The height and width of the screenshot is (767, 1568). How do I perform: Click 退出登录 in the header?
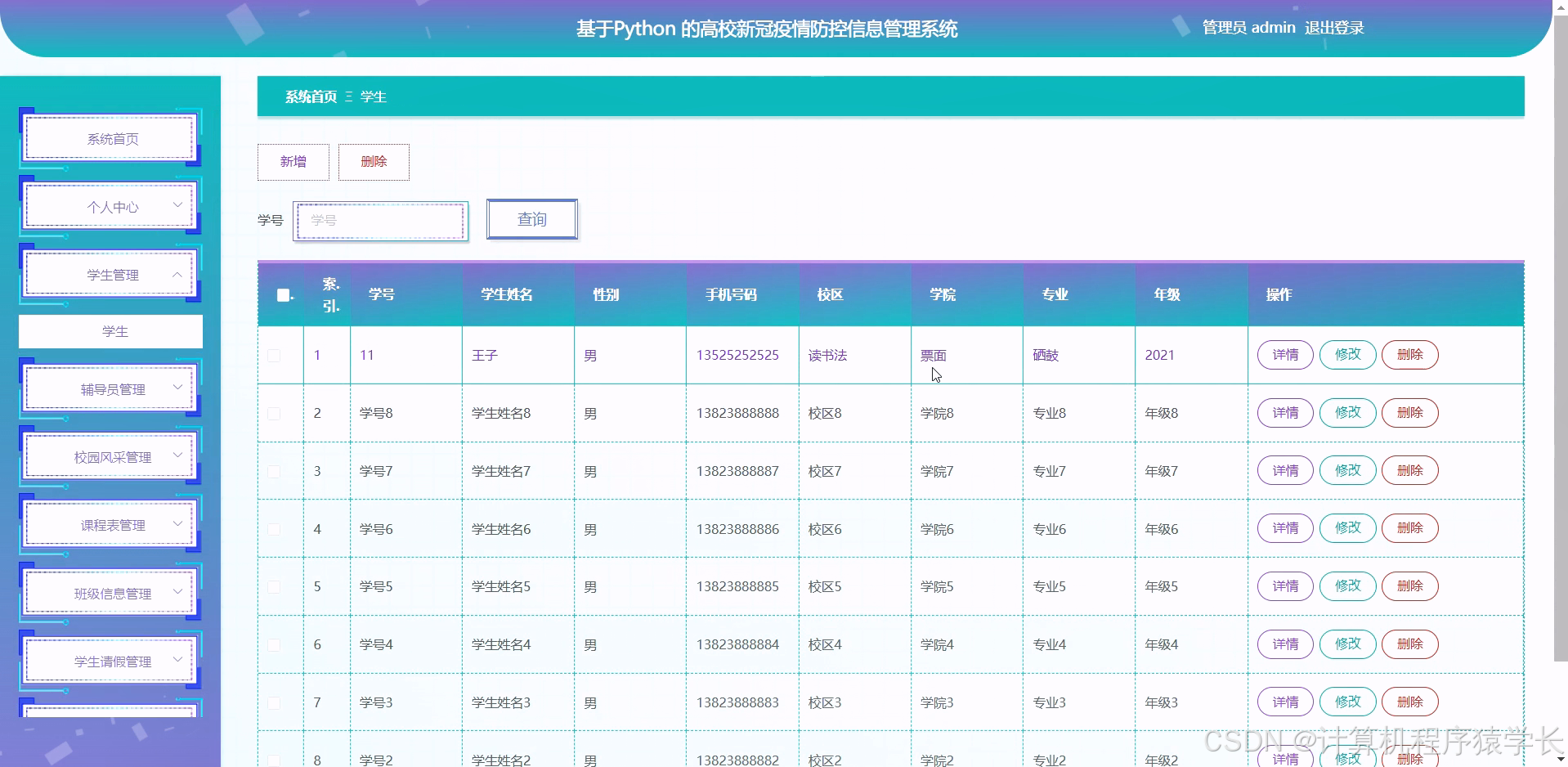click(x=1334, y=28)
